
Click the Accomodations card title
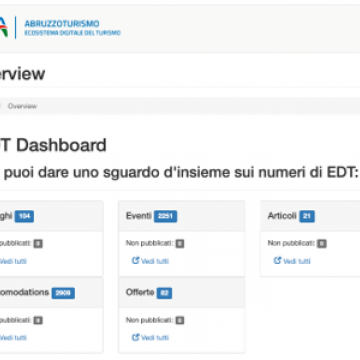24,292
